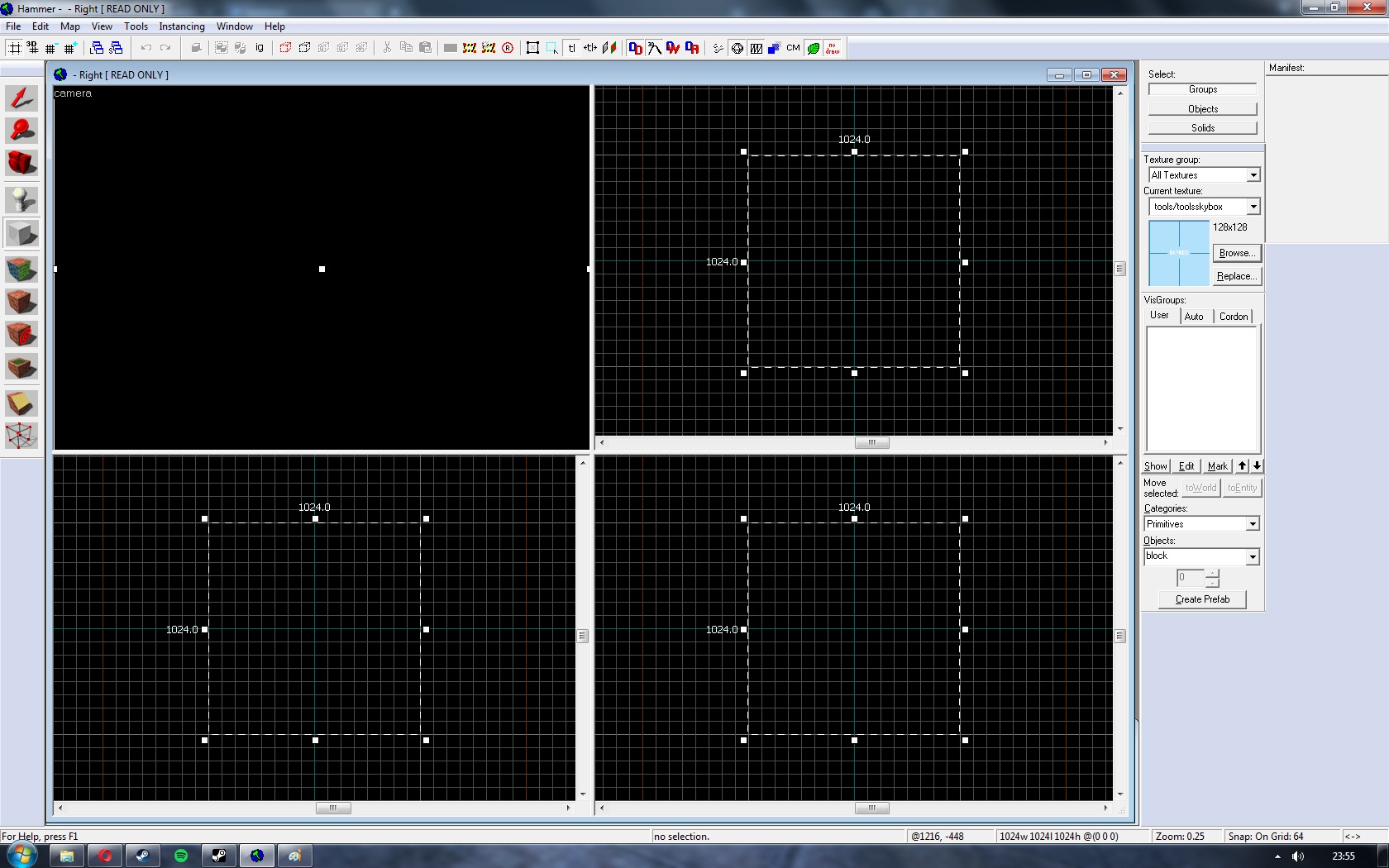The width and height of the screenshot is (1389, 868).
Task: Select the Selection (arrow) tool
Action: tap(21, 98)
